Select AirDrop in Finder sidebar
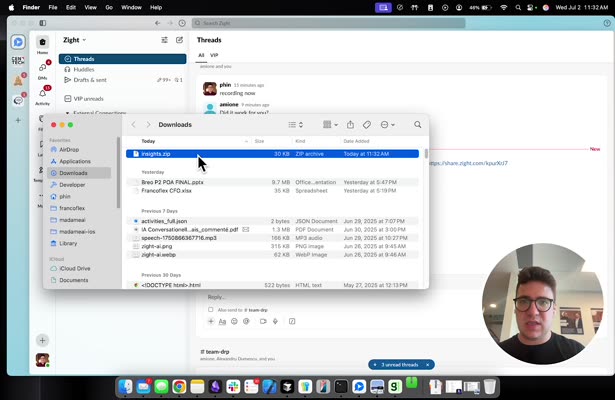Viewport: 615px width, 400px height. [x=69, y=150]
